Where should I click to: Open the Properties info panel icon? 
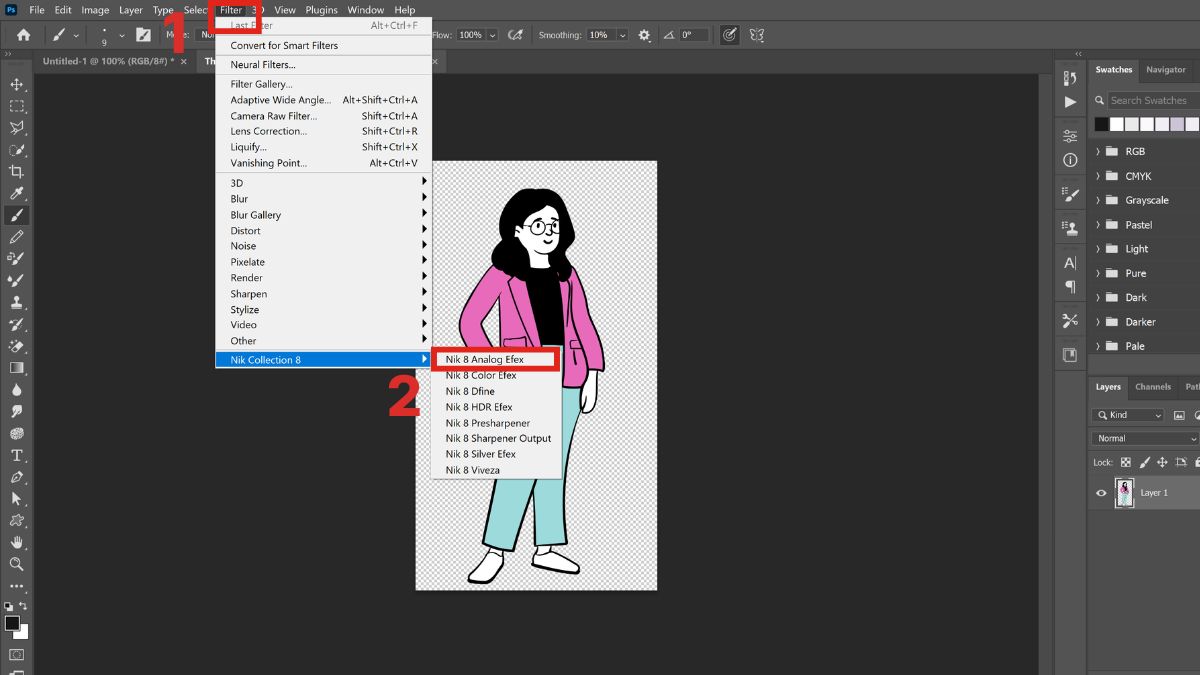[1070, 160]
